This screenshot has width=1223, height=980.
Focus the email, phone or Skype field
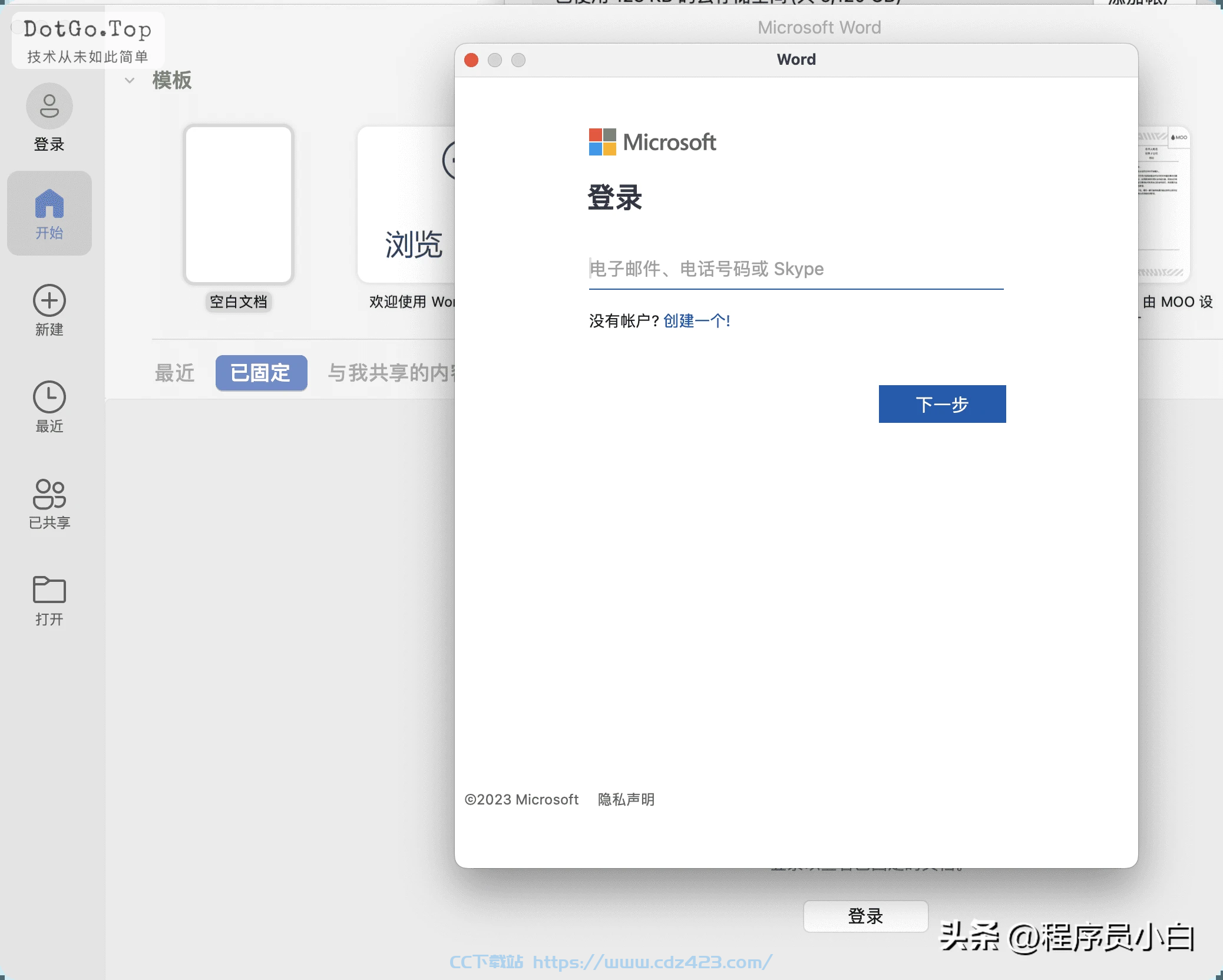[x=796, y=269]
